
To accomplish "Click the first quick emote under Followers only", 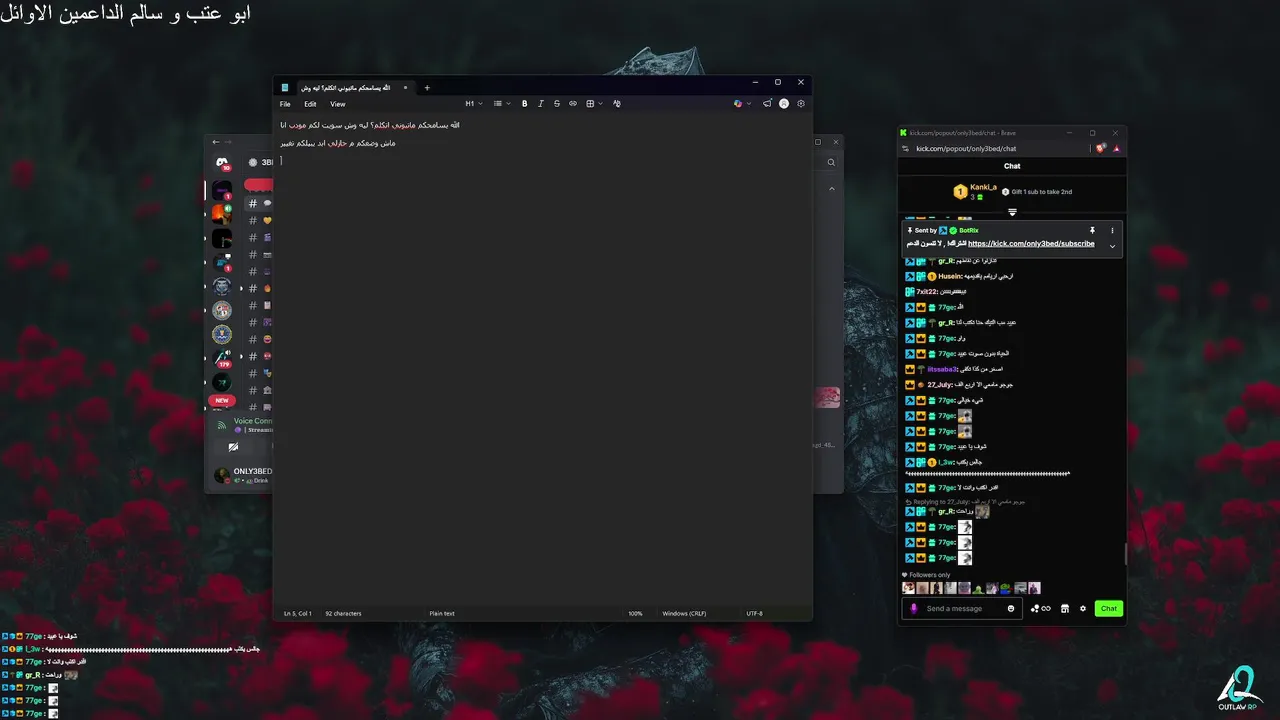I will coord(908,589).
